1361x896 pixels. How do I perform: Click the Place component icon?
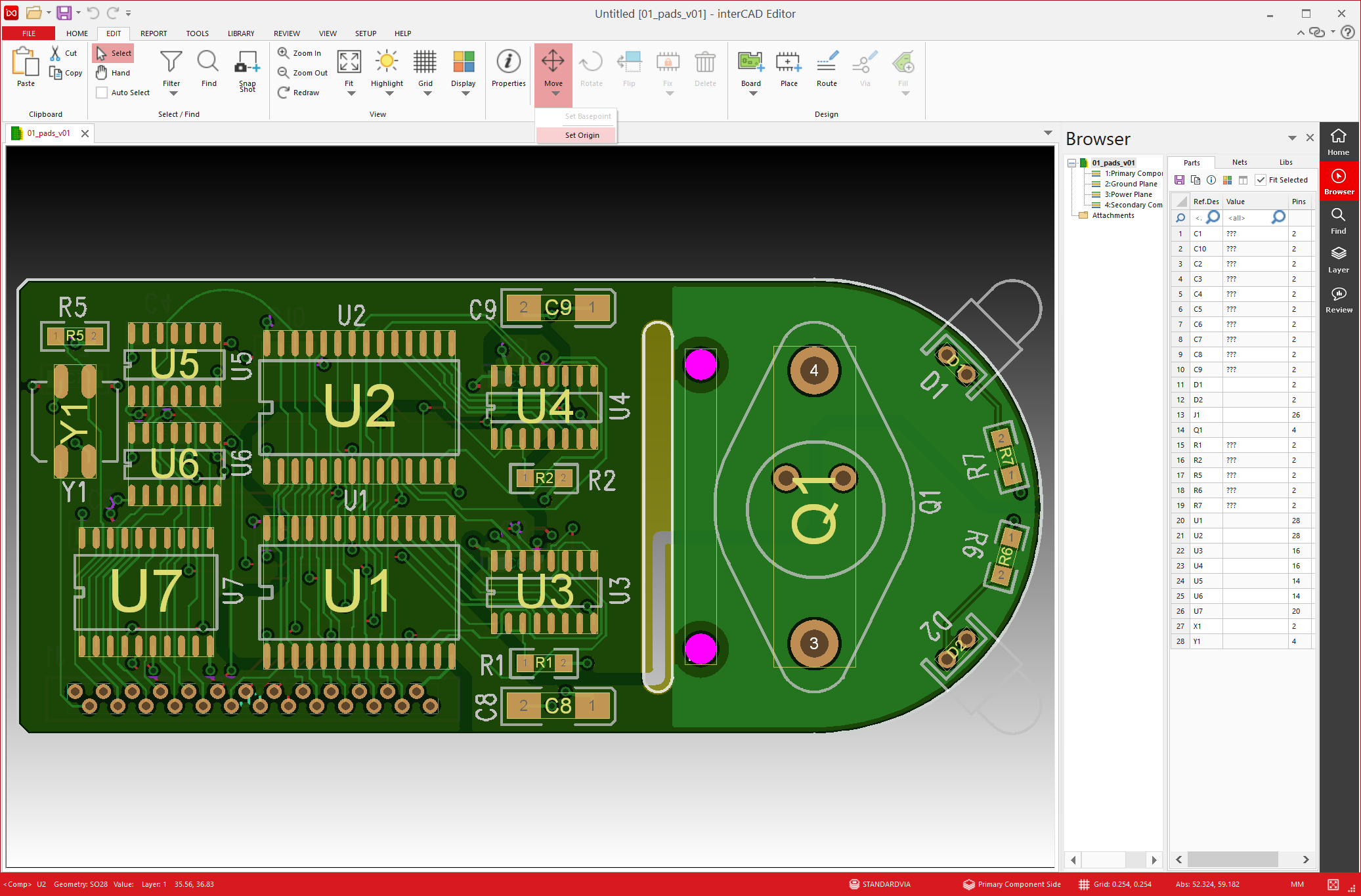(x=789, y=63)
